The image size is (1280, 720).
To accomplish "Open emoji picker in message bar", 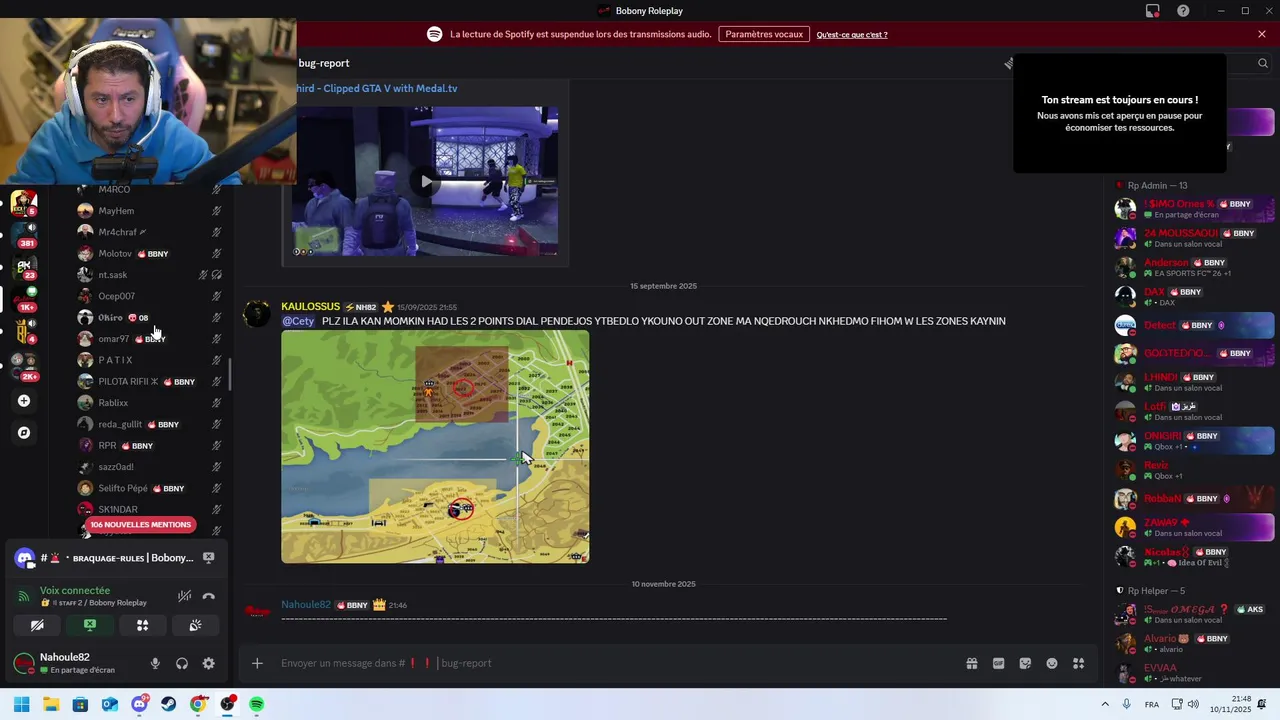I will [x=1052, y=663].
